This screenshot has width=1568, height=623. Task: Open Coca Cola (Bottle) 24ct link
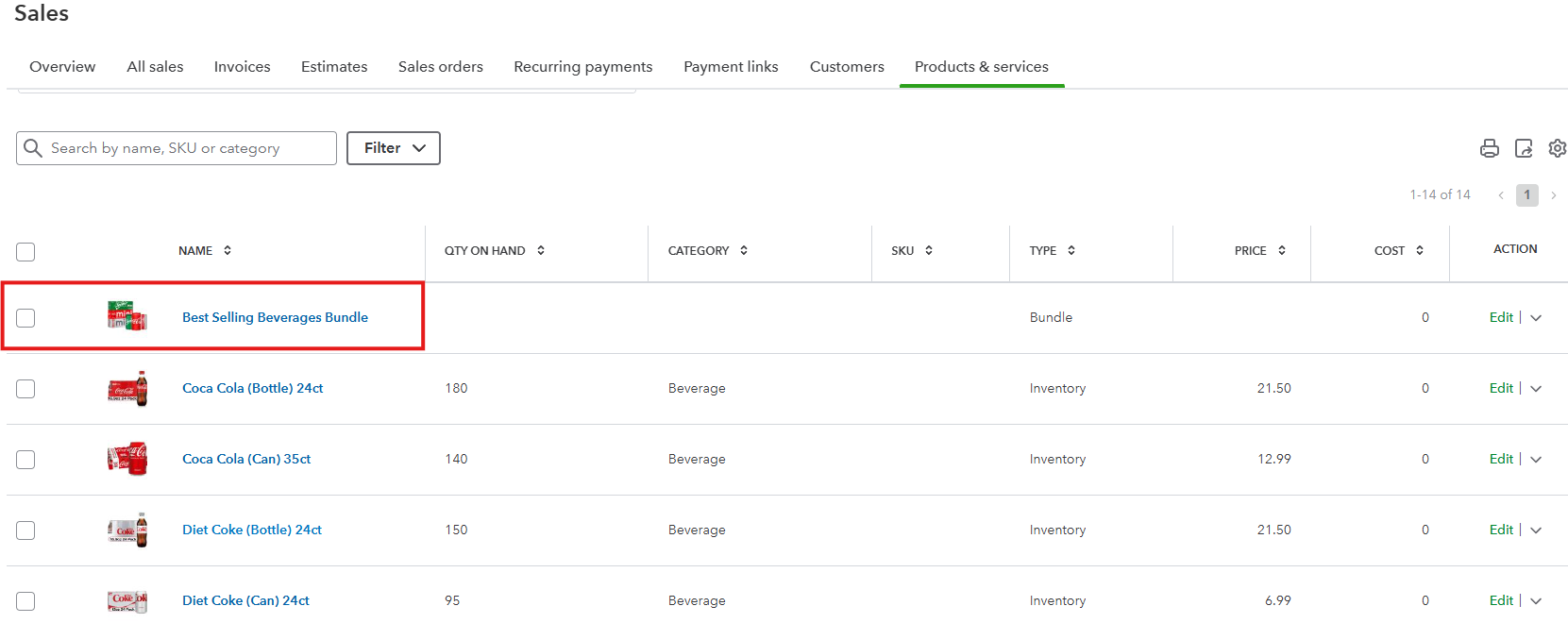point(253,388)
